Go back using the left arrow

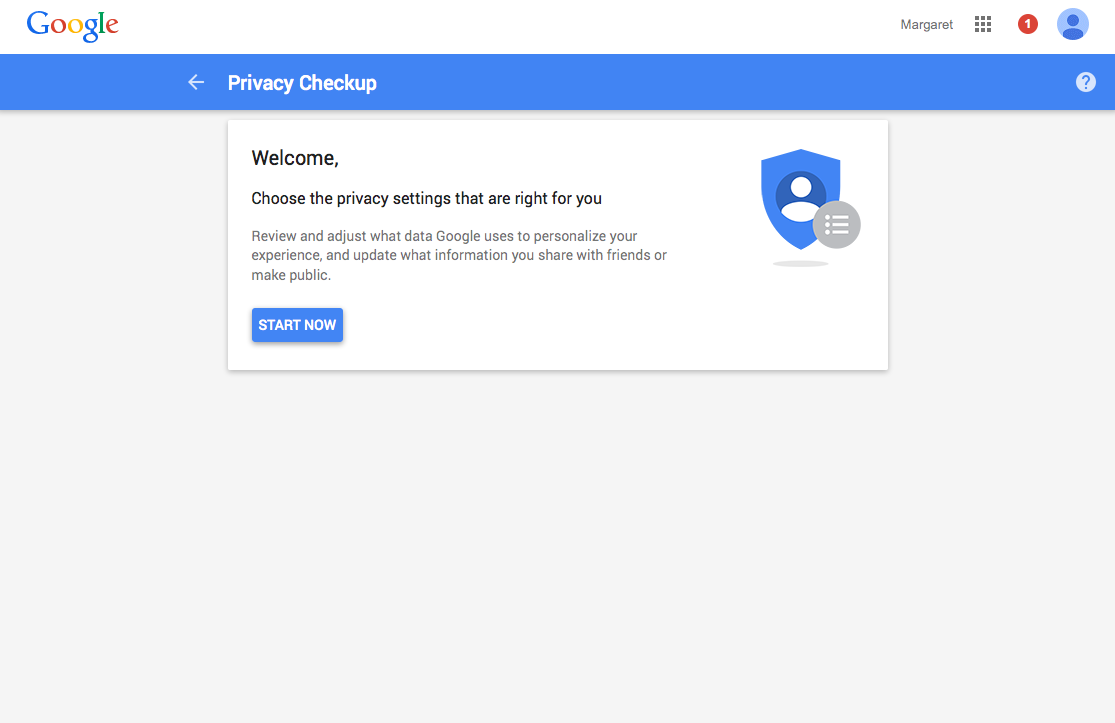196,82
